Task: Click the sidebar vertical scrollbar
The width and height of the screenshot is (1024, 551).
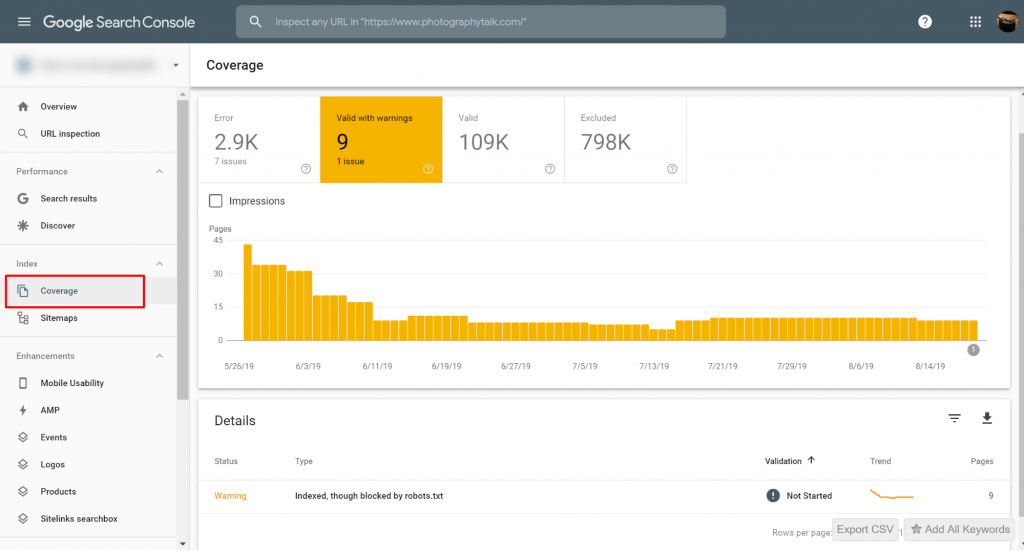Action: 182,250
